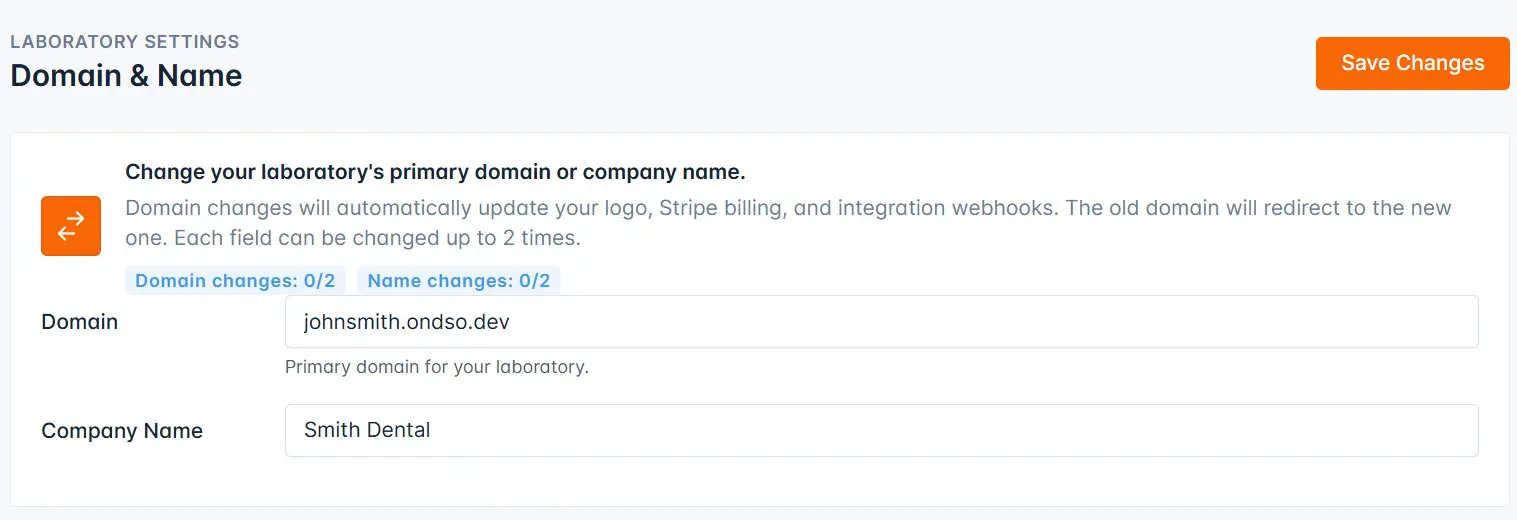
Task: Click the bold 'Change your laboratory's primary domain' title
Action: coord(435,172)
